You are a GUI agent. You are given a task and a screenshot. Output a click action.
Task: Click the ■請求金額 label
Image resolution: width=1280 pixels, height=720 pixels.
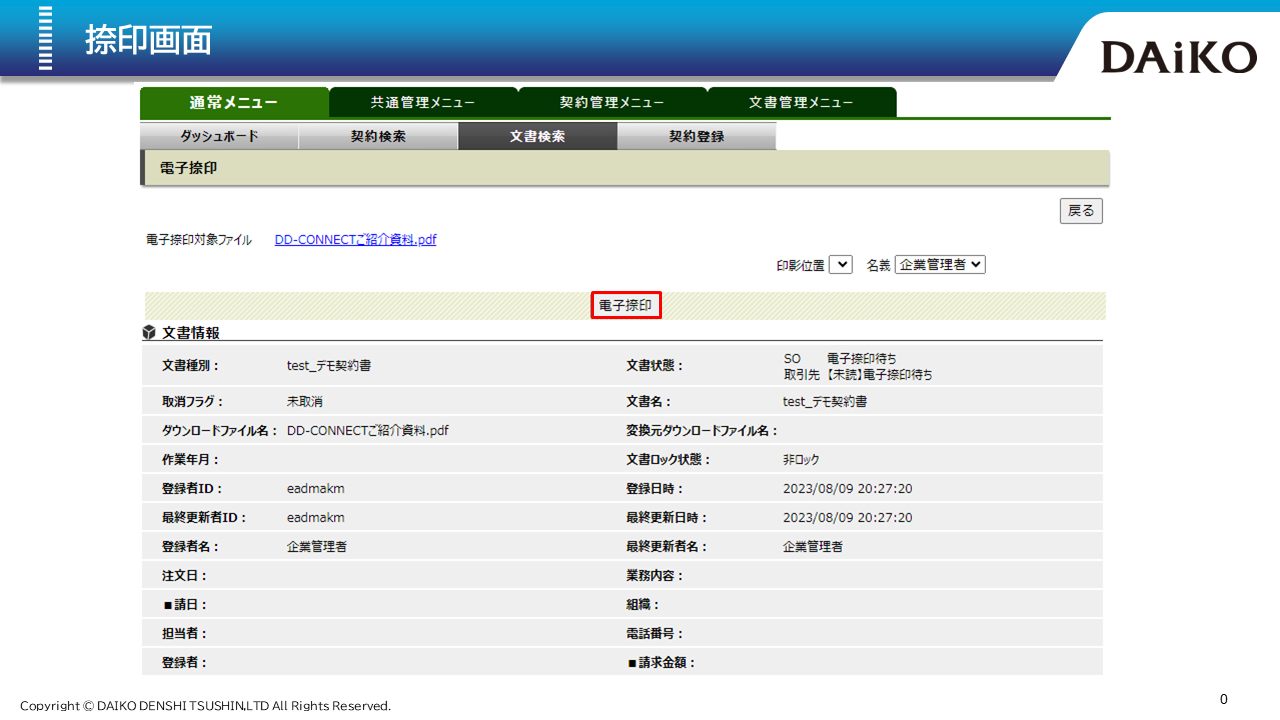661,663
